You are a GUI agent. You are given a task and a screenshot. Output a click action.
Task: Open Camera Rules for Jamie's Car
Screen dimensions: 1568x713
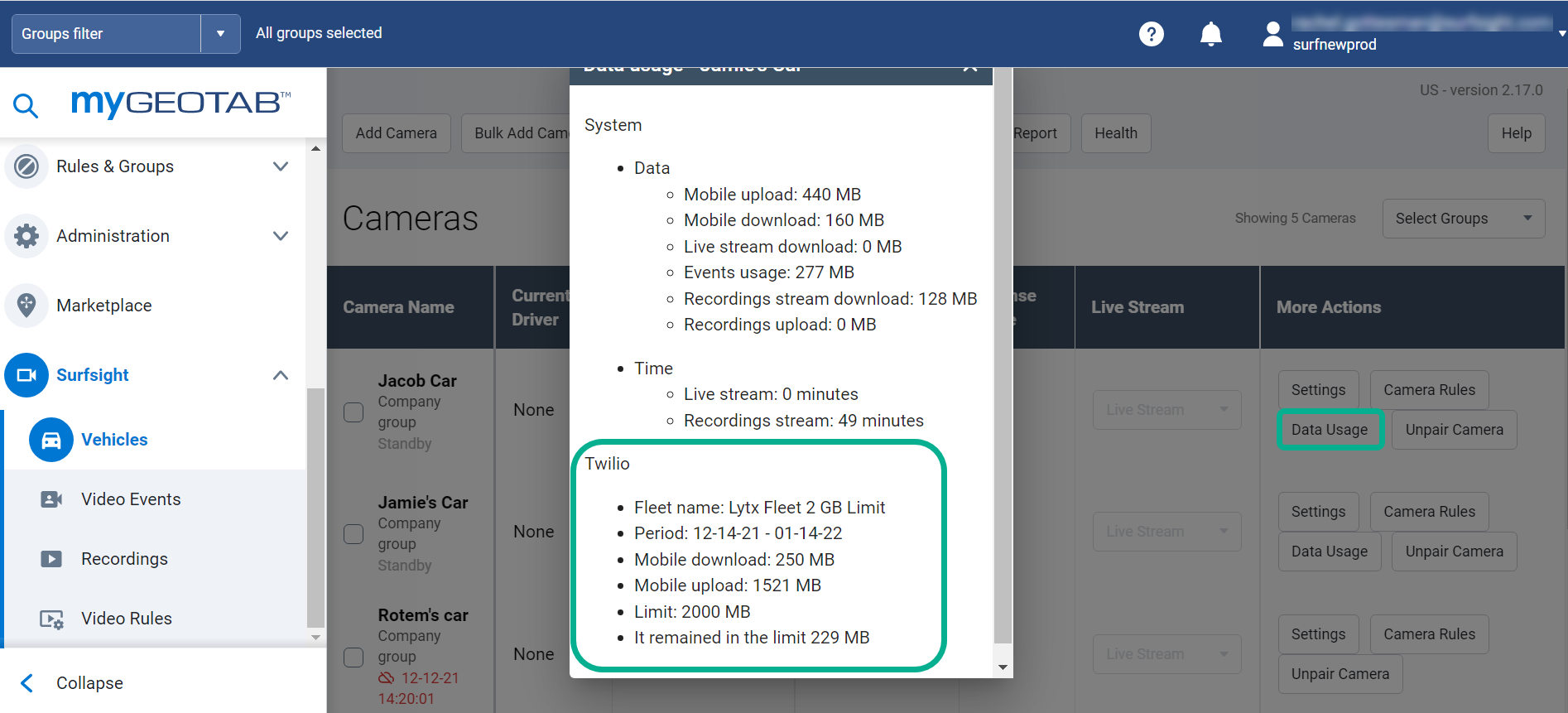pos(1430,512)
